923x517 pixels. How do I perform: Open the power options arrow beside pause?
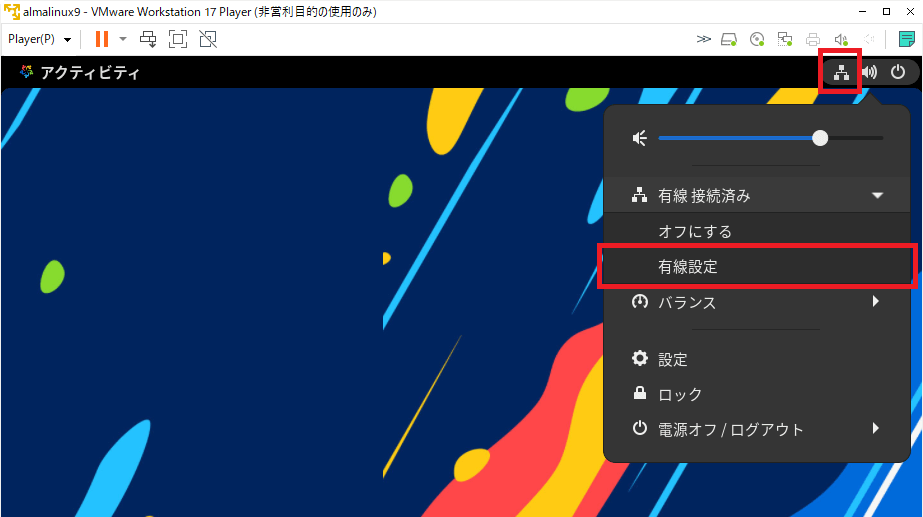123,39
